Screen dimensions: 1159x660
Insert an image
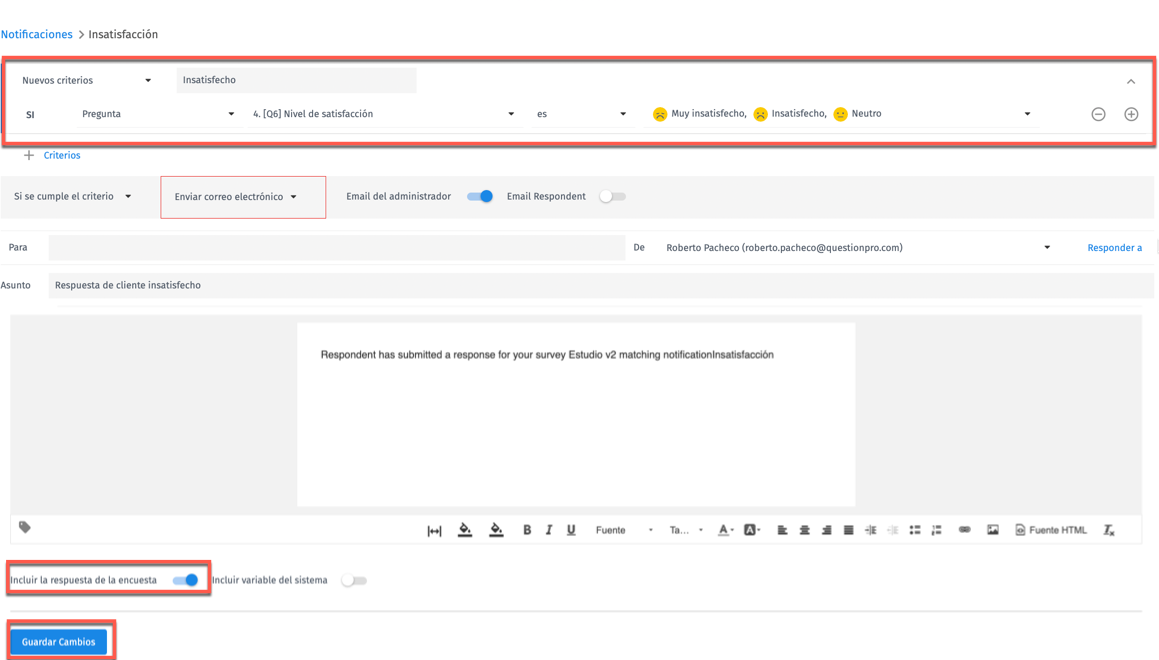pos(993,530)
